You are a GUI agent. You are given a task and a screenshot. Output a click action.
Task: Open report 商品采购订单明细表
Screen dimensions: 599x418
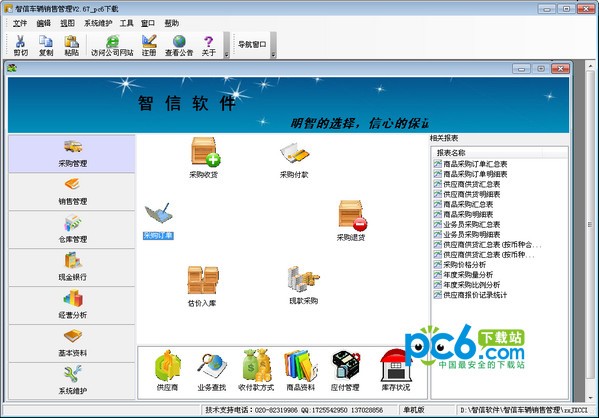[x=471, y=174]
